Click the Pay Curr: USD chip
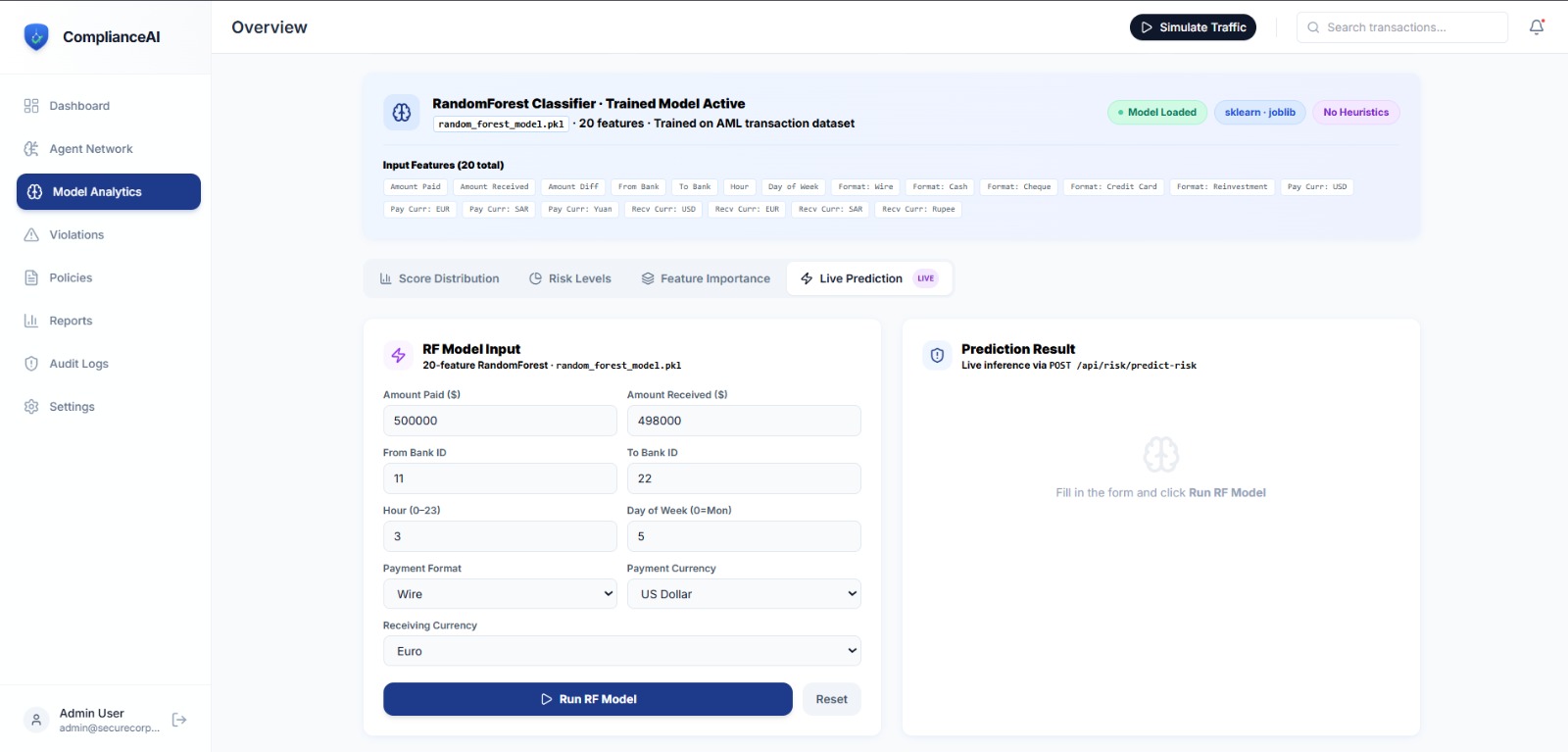Image resolution: width=1568 pixels, height=752 pixels. tap(1317, 186)
